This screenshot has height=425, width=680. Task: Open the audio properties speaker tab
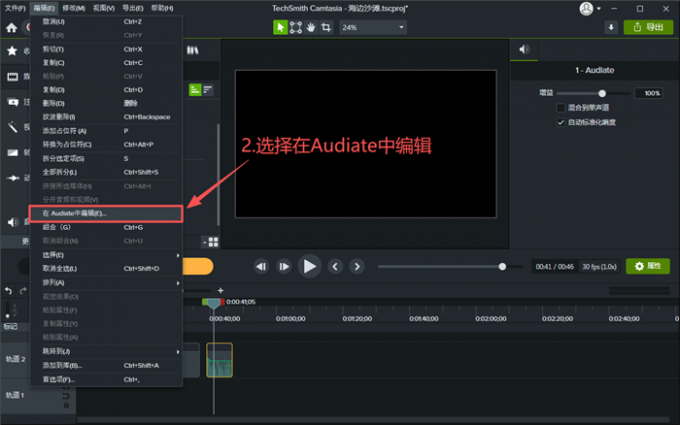tap(524, 49)
